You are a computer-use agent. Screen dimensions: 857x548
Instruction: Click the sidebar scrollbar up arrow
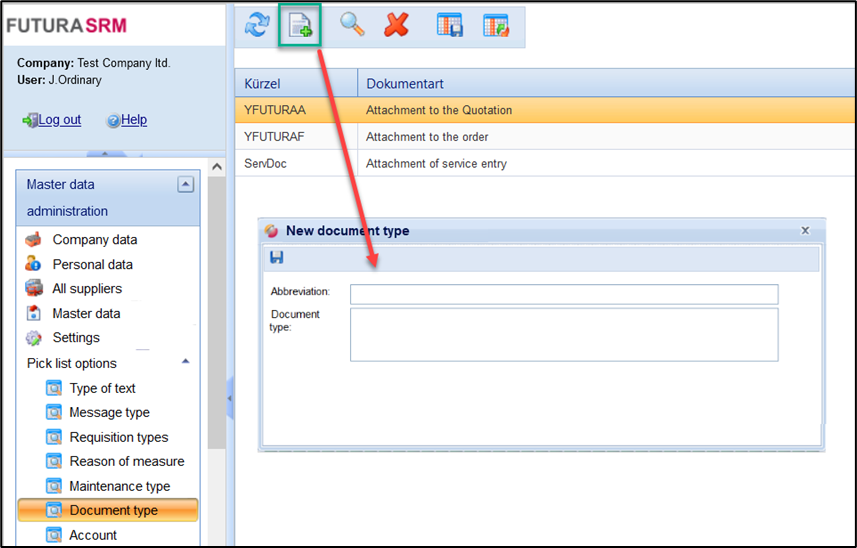coord(216,167)
